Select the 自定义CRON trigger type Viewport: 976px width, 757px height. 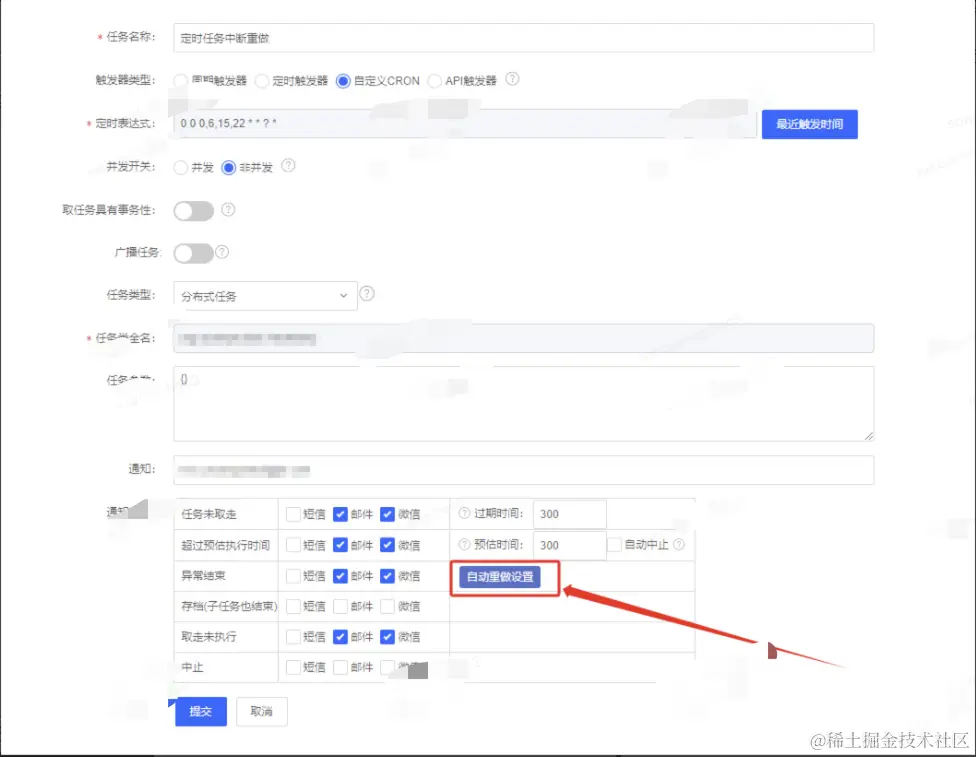[x=343, y=81]
